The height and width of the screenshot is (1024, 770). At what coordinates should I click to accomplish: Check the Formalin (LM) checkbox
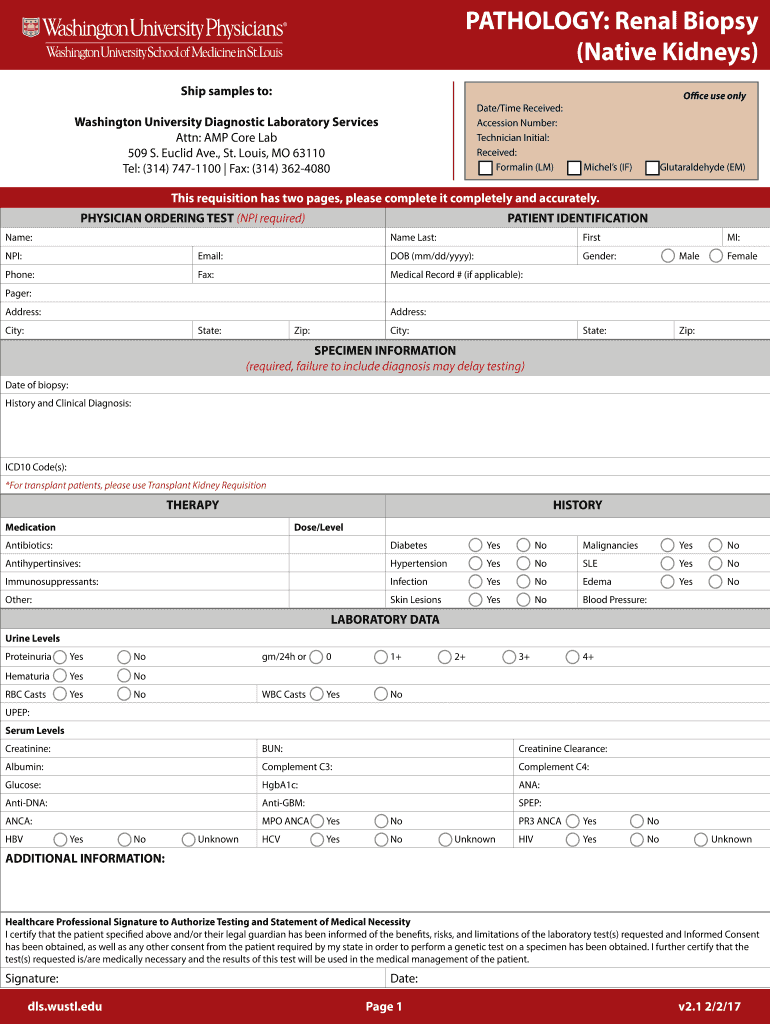[486, 167]
